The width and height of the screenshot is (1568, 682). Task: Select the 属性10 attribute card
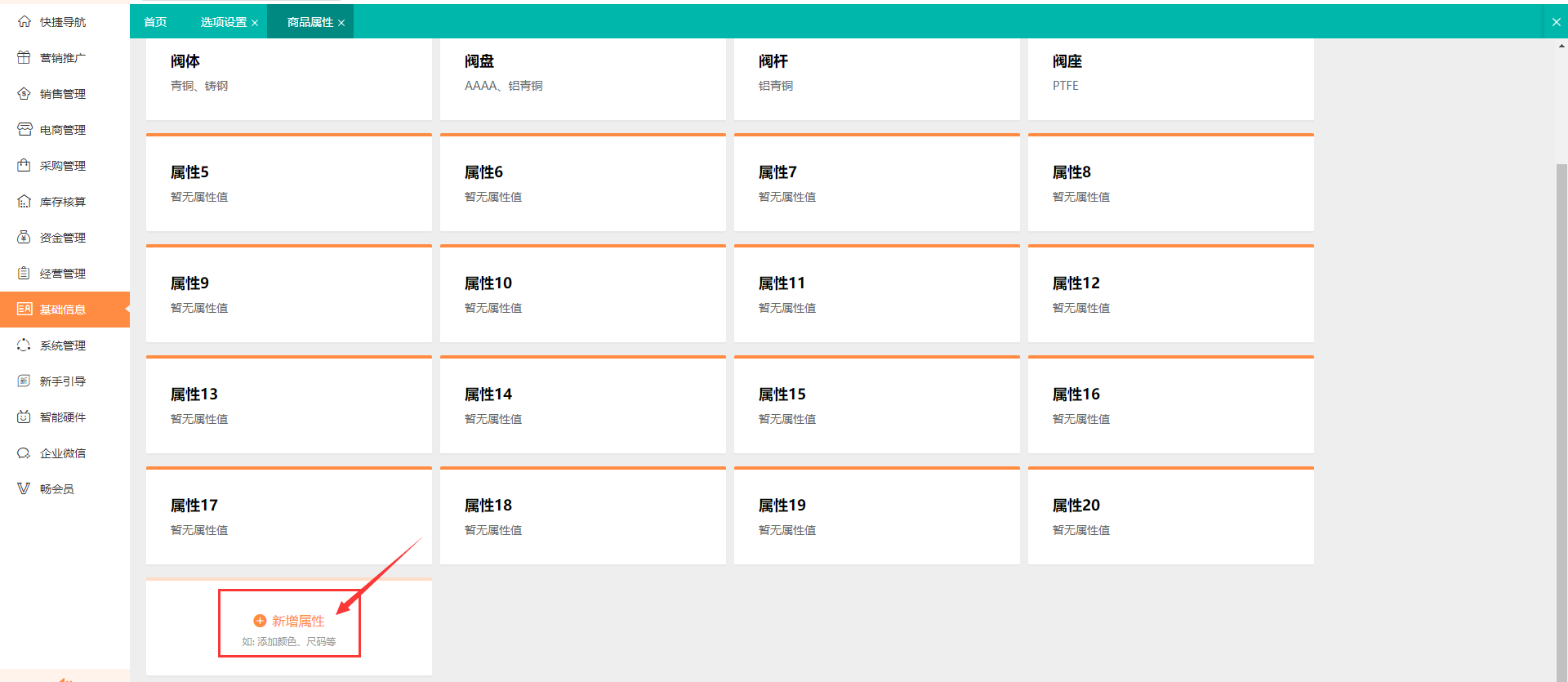click(581, 294)
